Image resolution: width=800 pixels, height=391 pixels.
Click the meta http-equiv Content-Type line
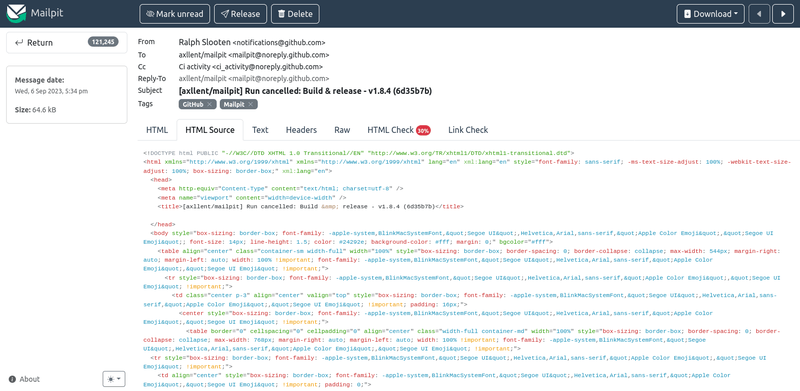pos(280,188)
